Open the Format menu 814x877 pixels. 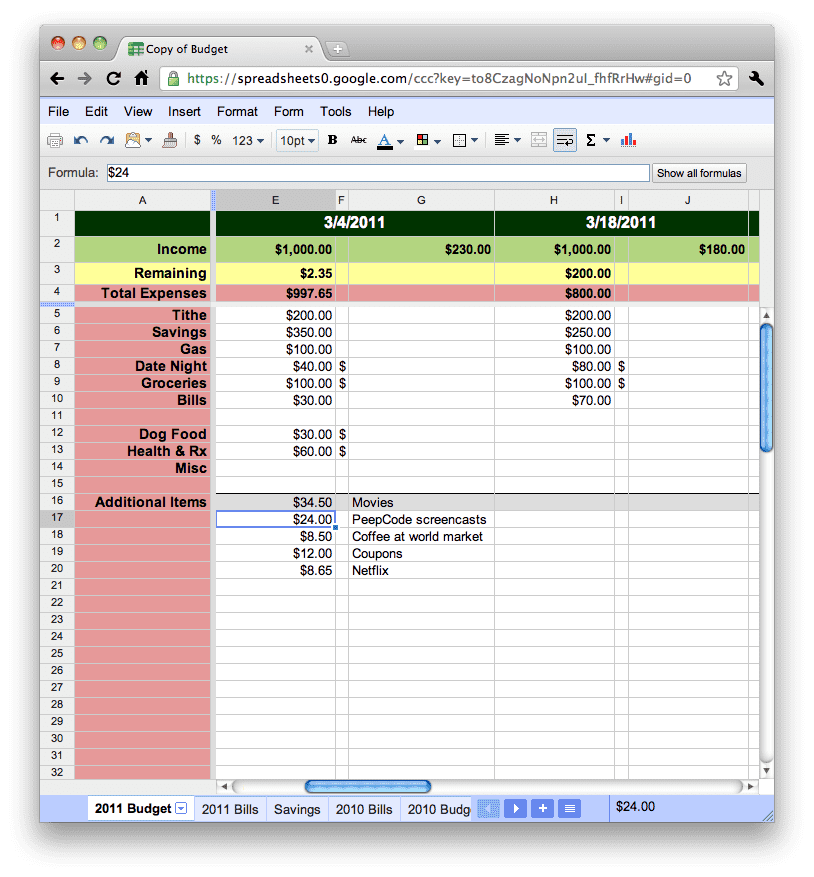[x=237, y=111]
